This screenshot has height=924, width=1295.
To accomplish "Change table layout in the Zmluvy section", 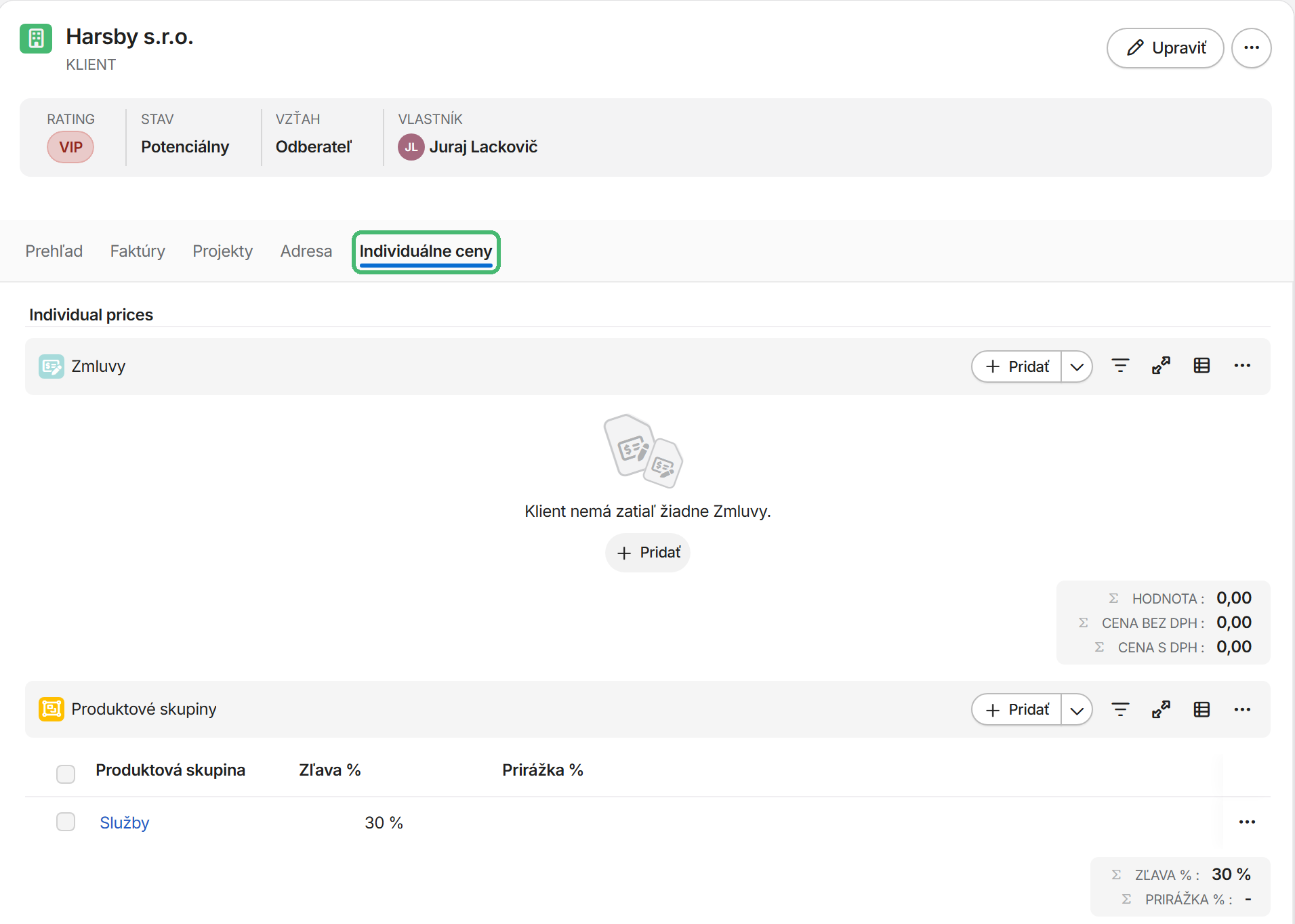I will click(1201, 366).
